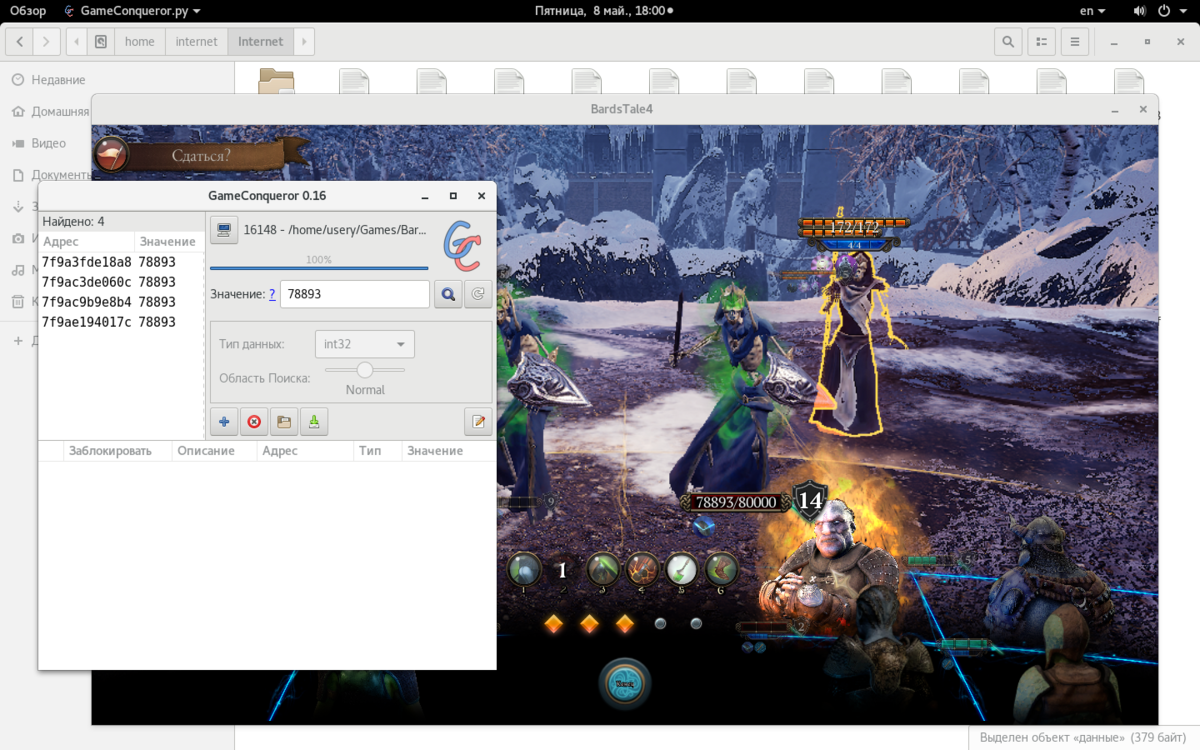
Task: Select the capitalized Internet path segment
Action: tap(260, 42)
